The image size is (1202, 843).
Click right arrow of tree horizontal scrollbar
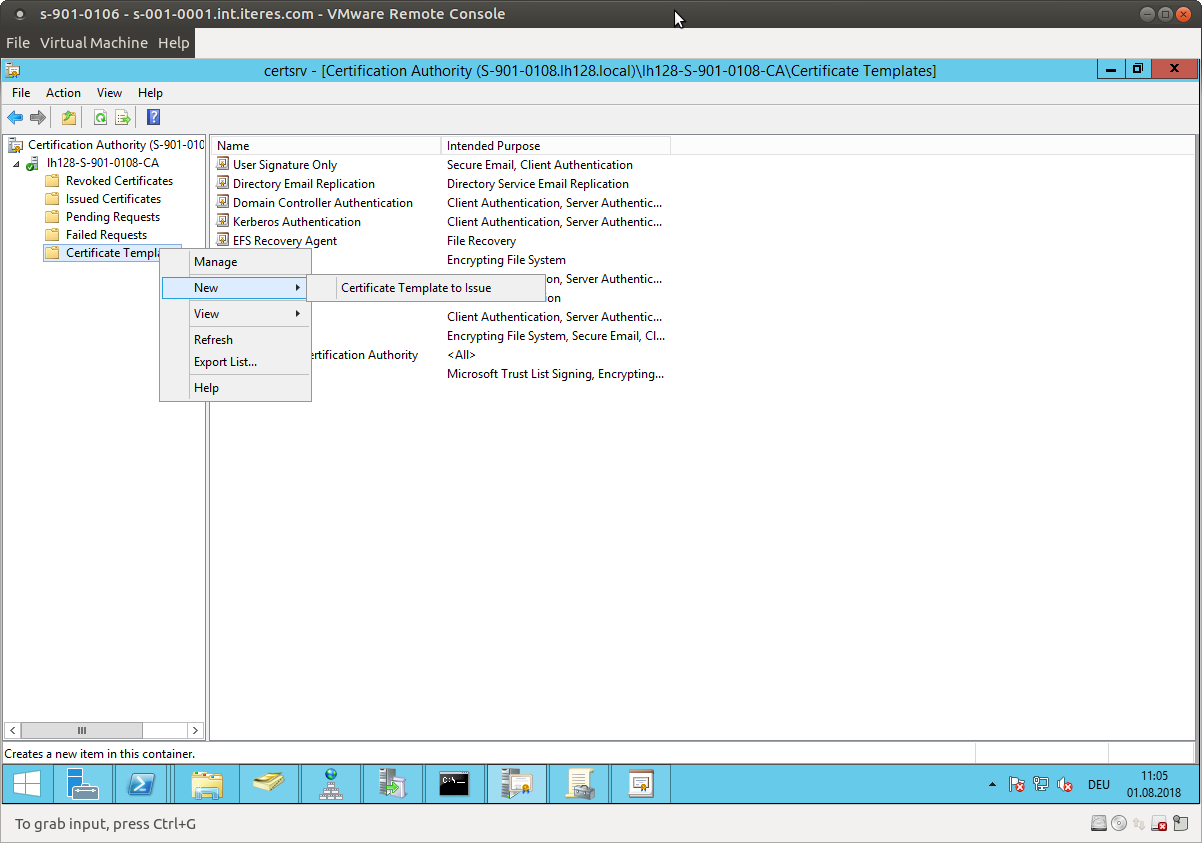click(195, 731)
